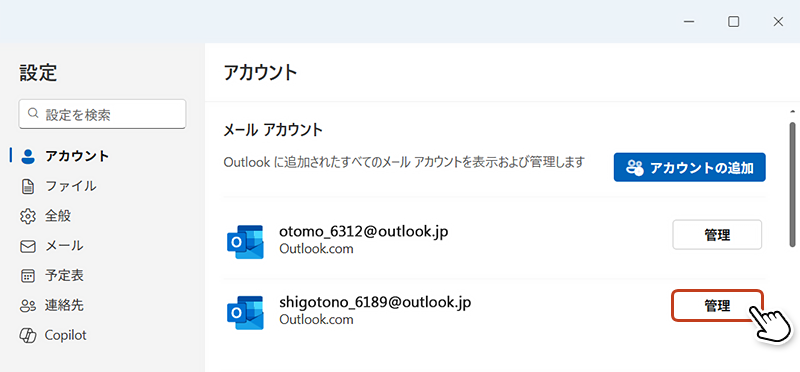Image resolution: width=800 pixels, height=372 pixels.
Task: Click 管理 for otomo_6312@outlook.jp
Action: click(717, 235)
